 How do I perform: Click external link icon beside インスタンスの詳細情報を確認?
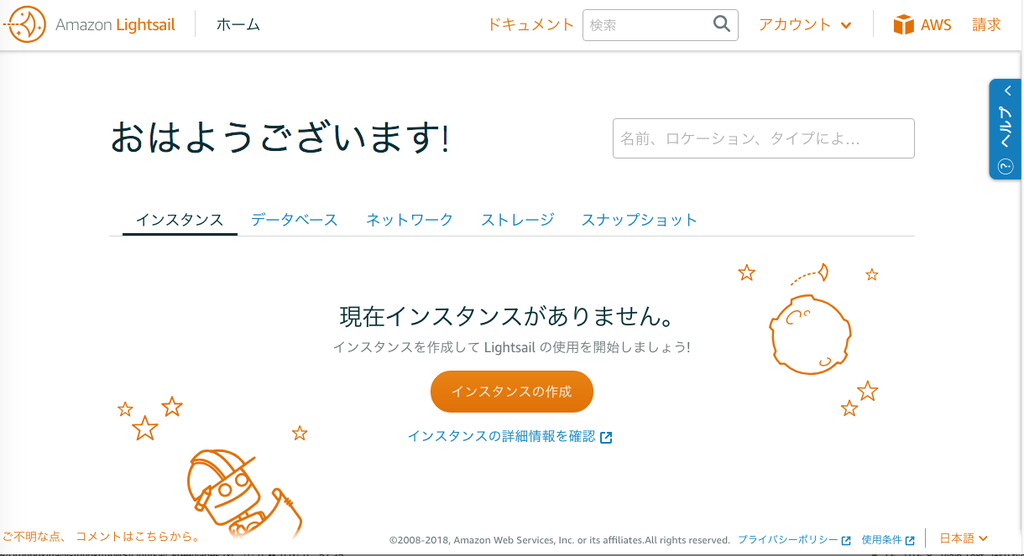tap(606, 437)
